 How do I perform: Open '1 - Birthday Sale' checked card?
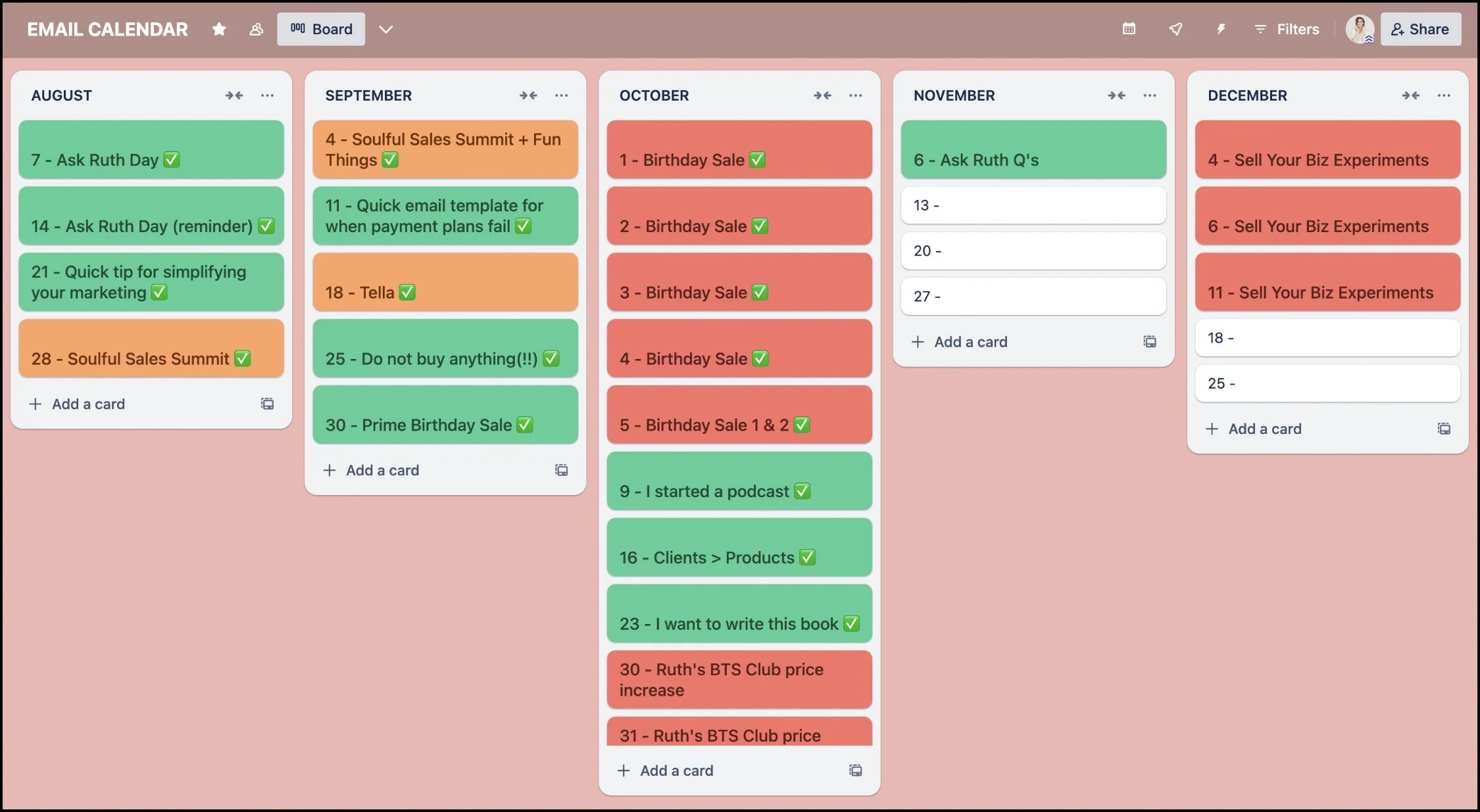point(739,150)
